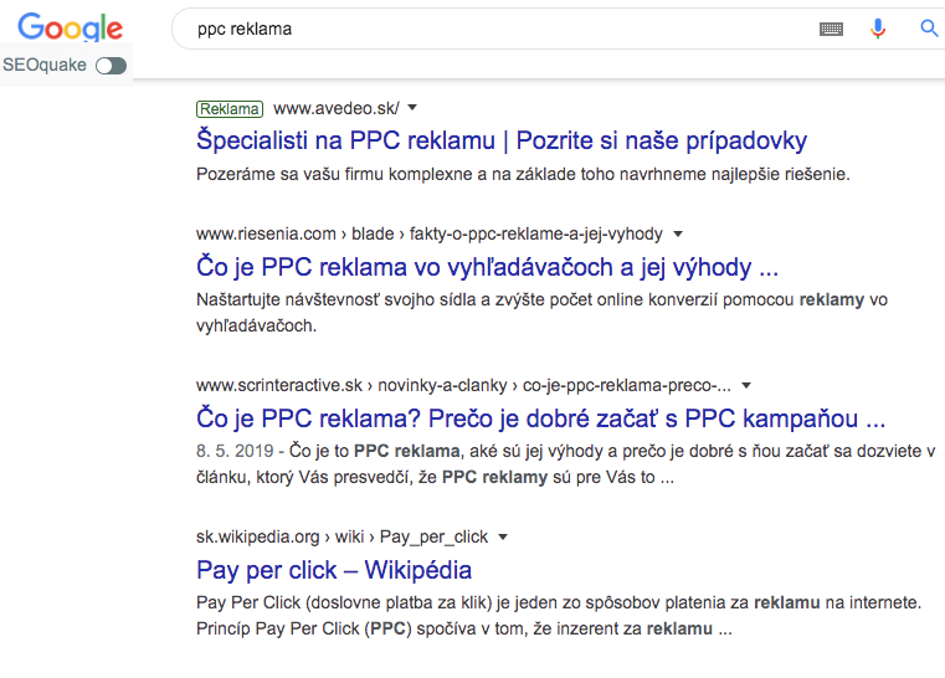Open the Špecialisti na PPC reklamu ad link
The height and width of the screenshot is (678, 945).
coord(501,140)
